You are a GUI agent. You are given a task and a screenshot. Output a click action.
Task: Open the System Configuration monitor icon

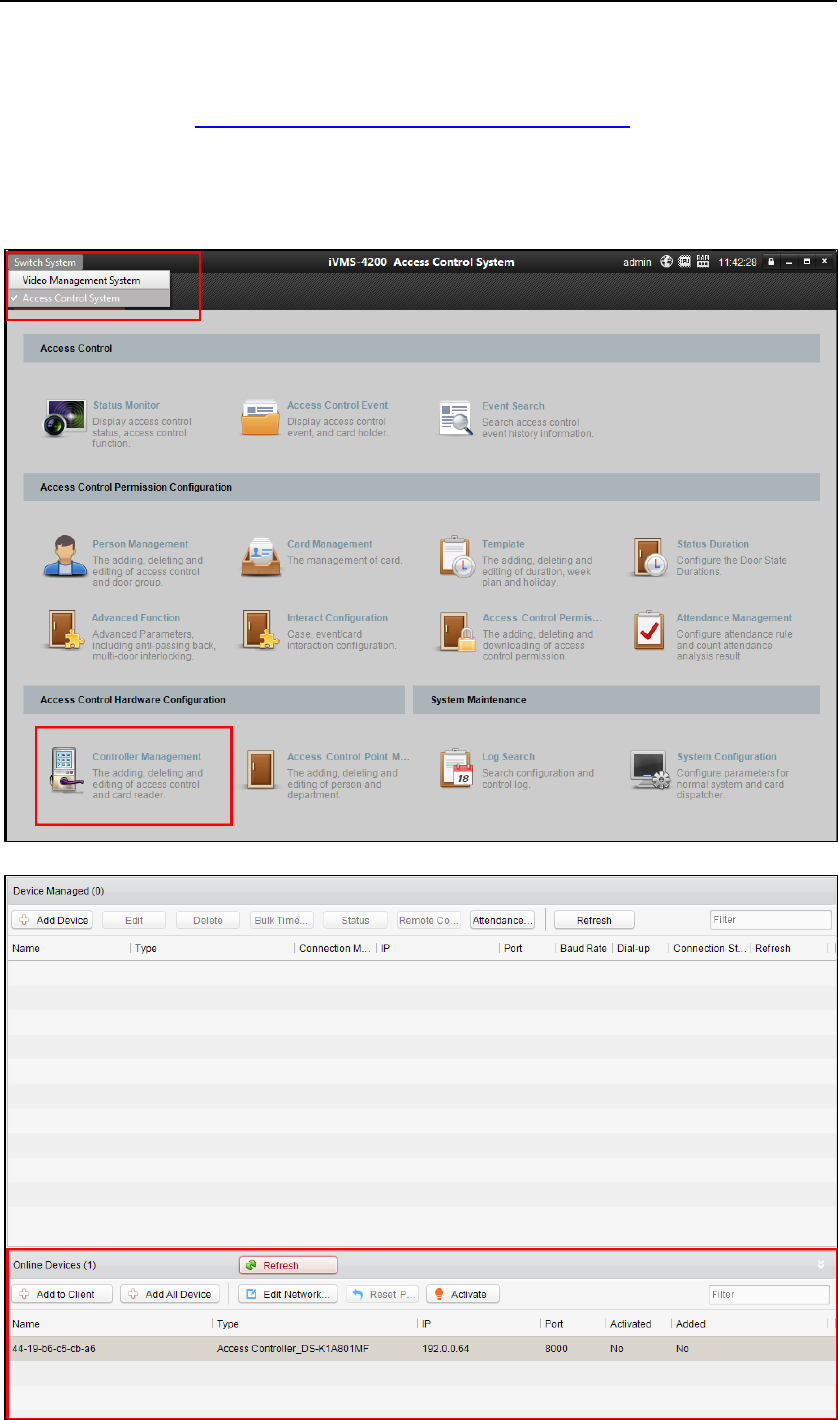pyautogui.click(x=650, y=771)
